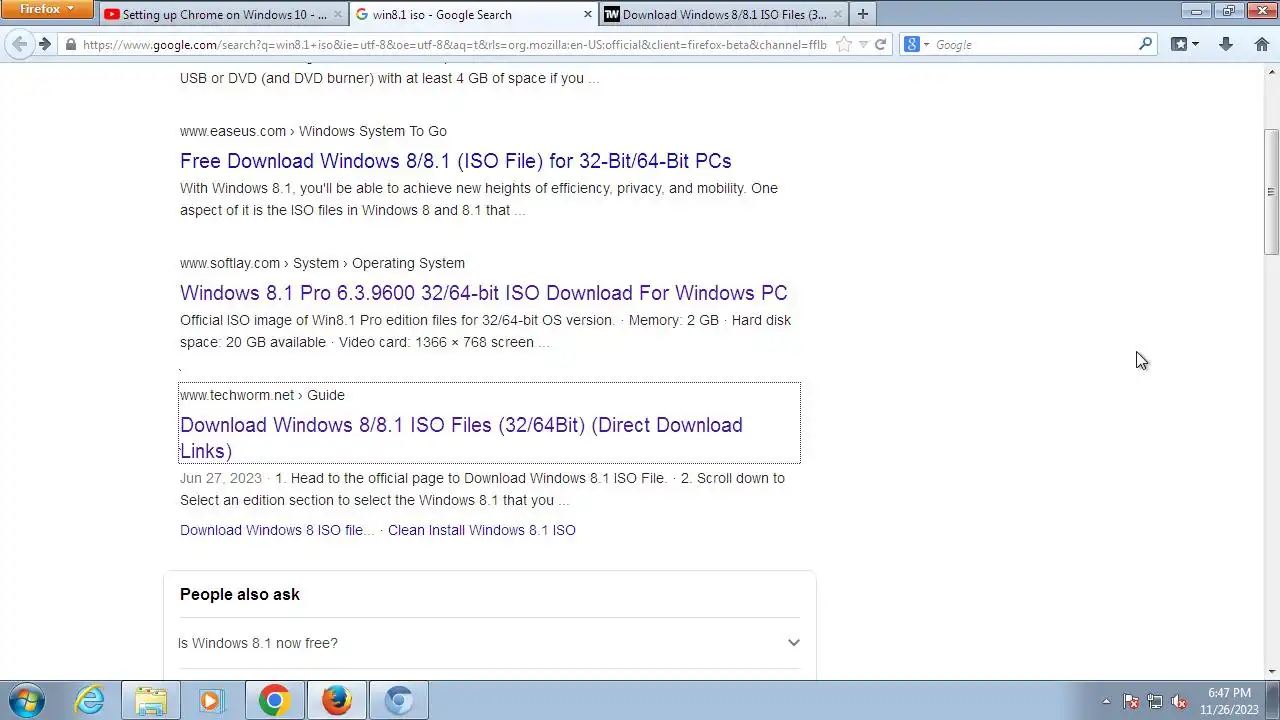
Task: Click 'www.softlay.com › System › Operating System' breadcrumb
Action: 322,263
